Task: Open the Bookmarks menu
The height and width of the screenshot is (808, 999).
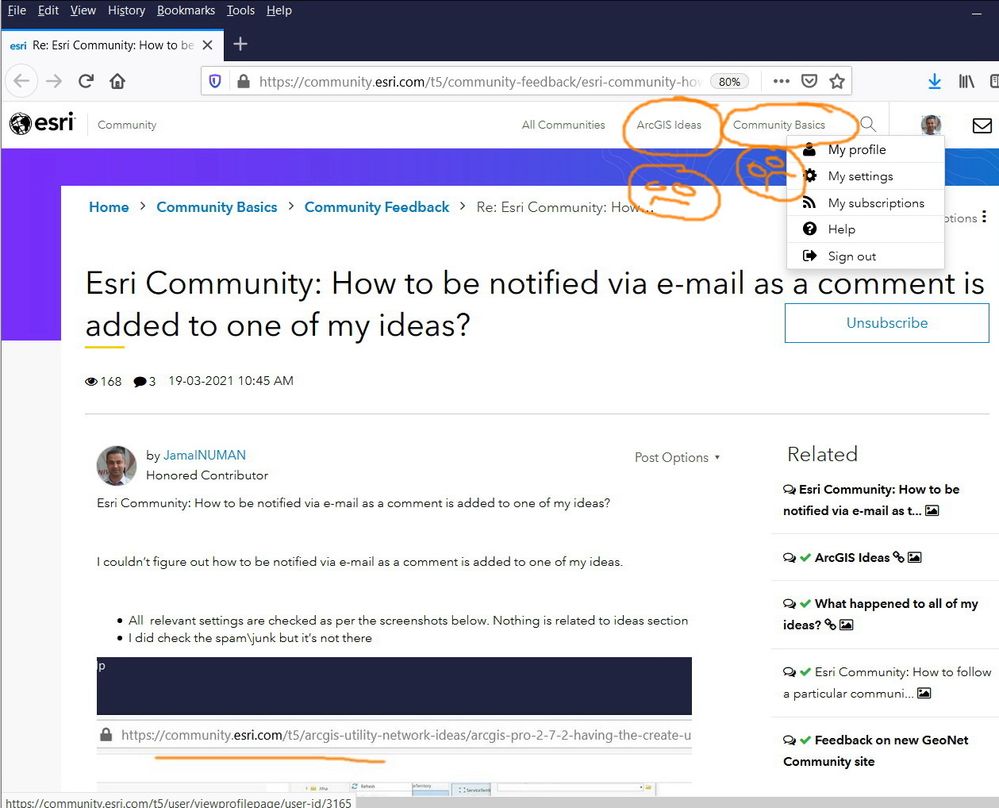Action: 185,10
